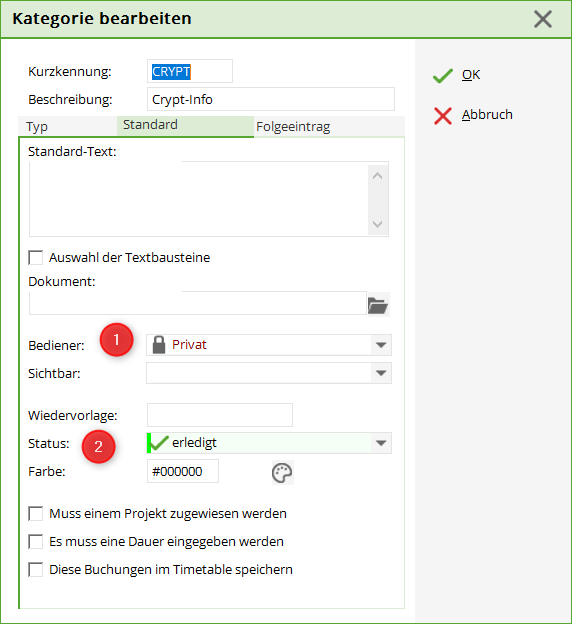Check Diese Buchungen im Timetable speichern
The height and width of the screenshot is (624, 572).
tap(36, 569)
